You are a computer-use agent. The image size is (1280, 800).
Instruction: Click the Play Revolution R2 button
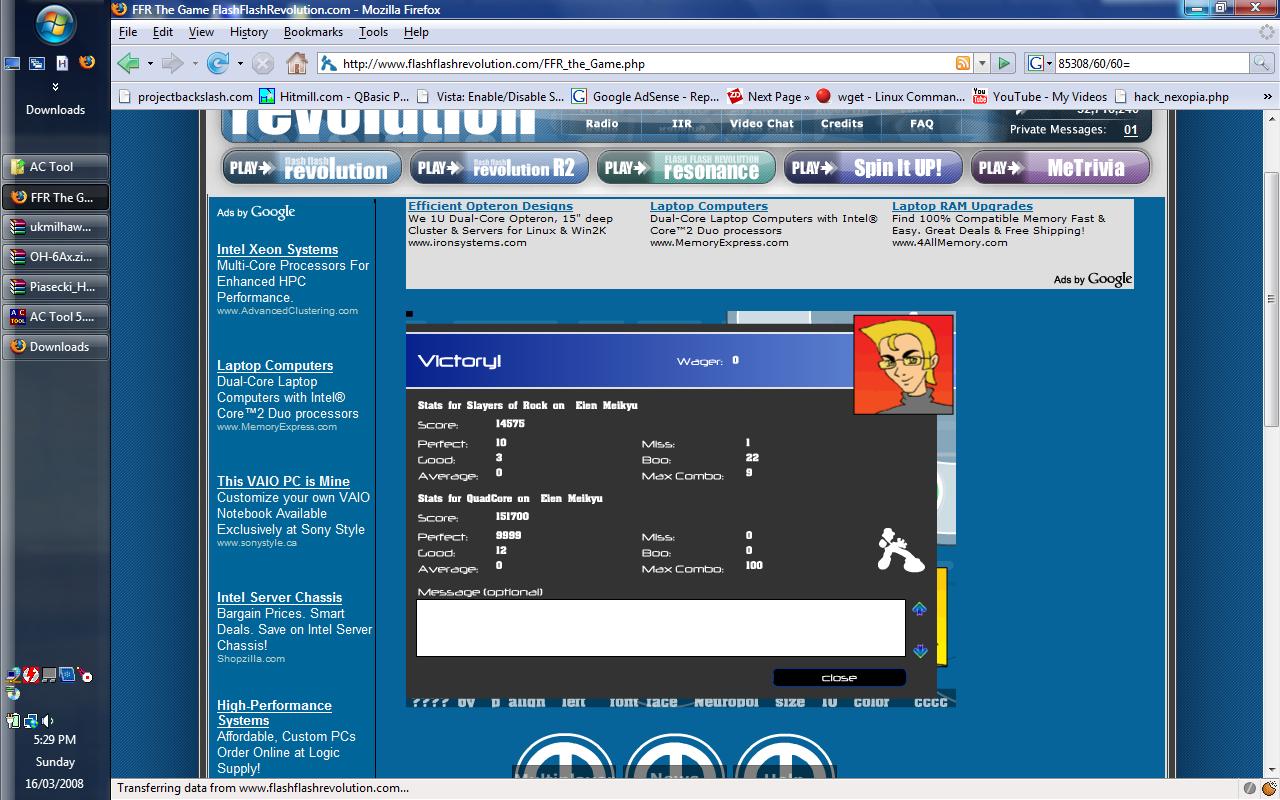(x=499, y=167)
